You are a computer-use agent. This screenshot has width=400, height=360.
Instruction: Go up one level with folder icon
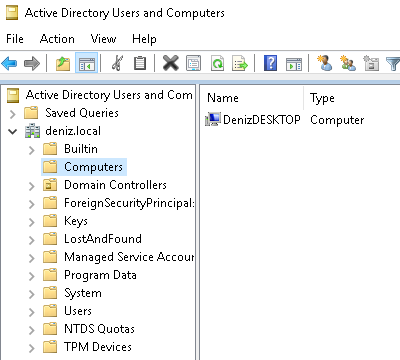(x=63, y=63)
